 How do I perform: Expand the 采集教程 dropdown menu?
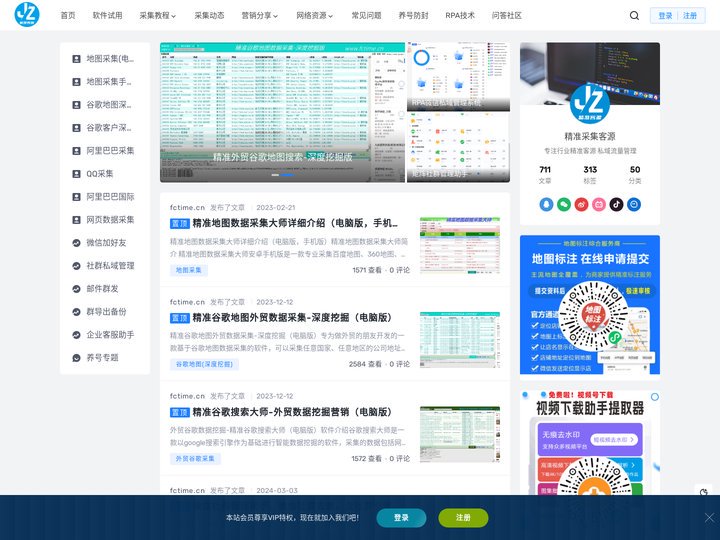[158, 15]
